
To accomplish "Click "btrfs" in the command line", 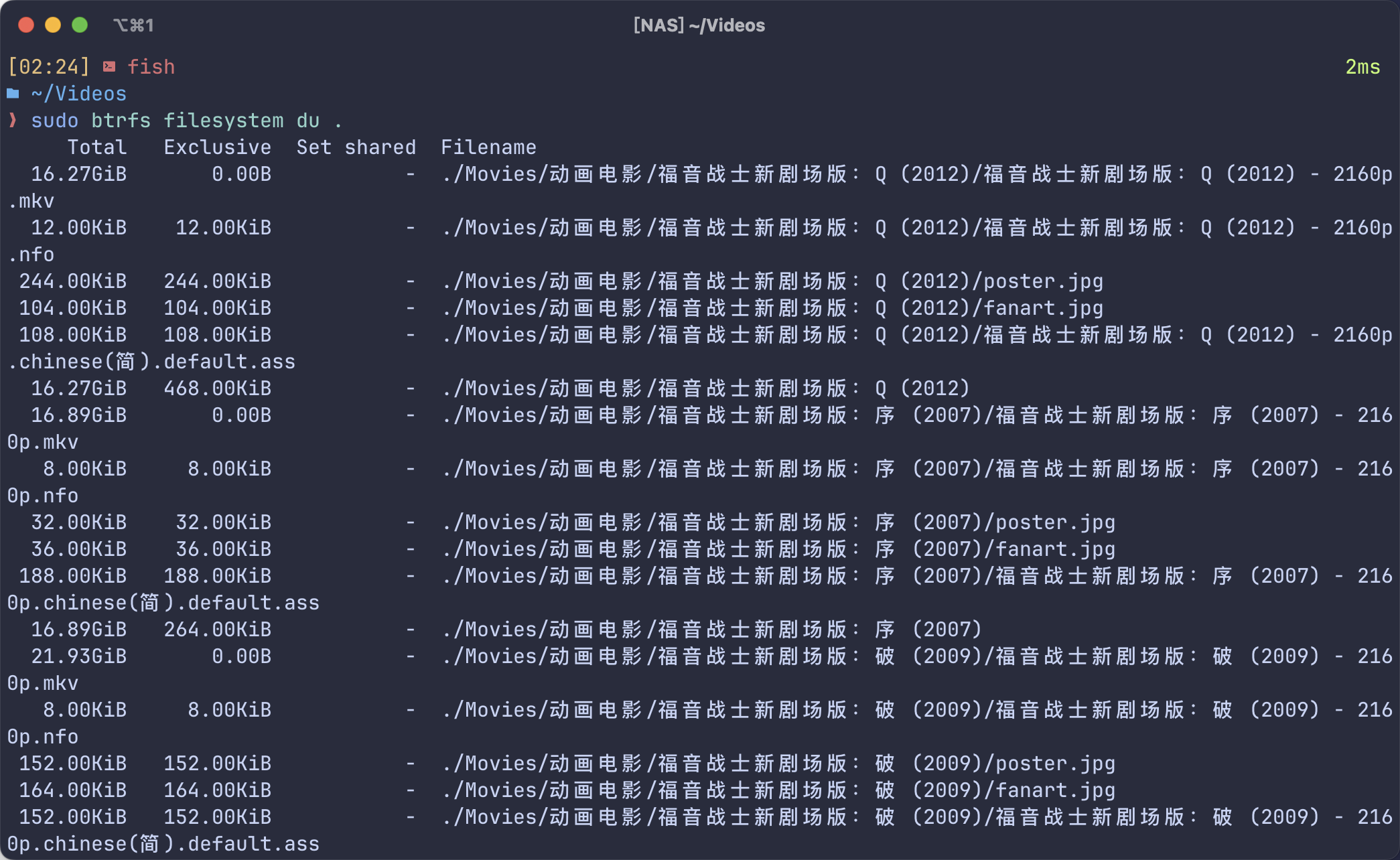I will pos(121,120).
